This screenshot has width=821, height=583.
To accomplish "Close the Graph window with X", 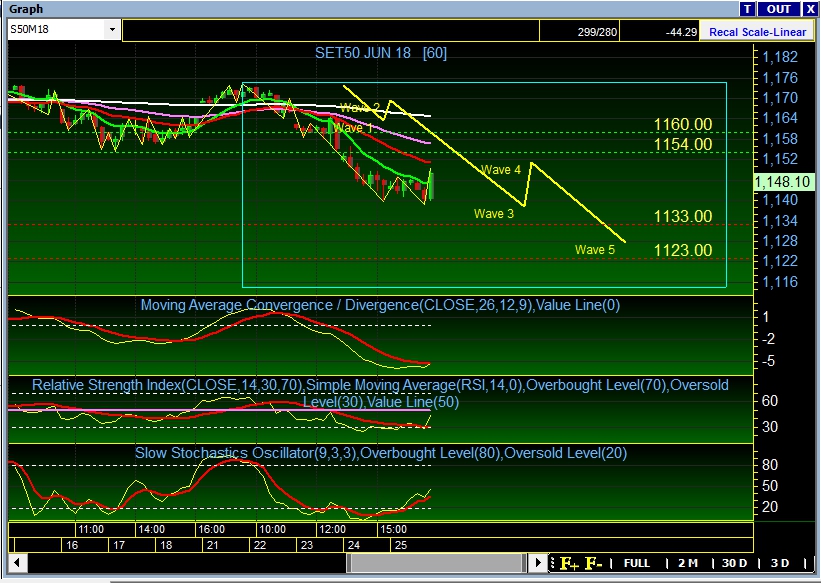I will pyautogui.click(x=809, y=9).
